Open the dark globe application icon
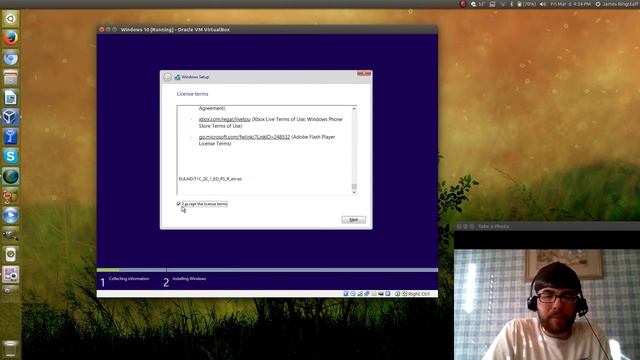 pos(11,176)
